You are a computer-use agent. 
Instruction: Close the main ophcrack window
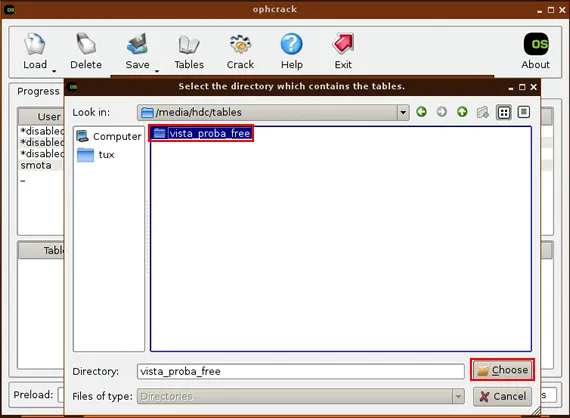tap(562, 10)
